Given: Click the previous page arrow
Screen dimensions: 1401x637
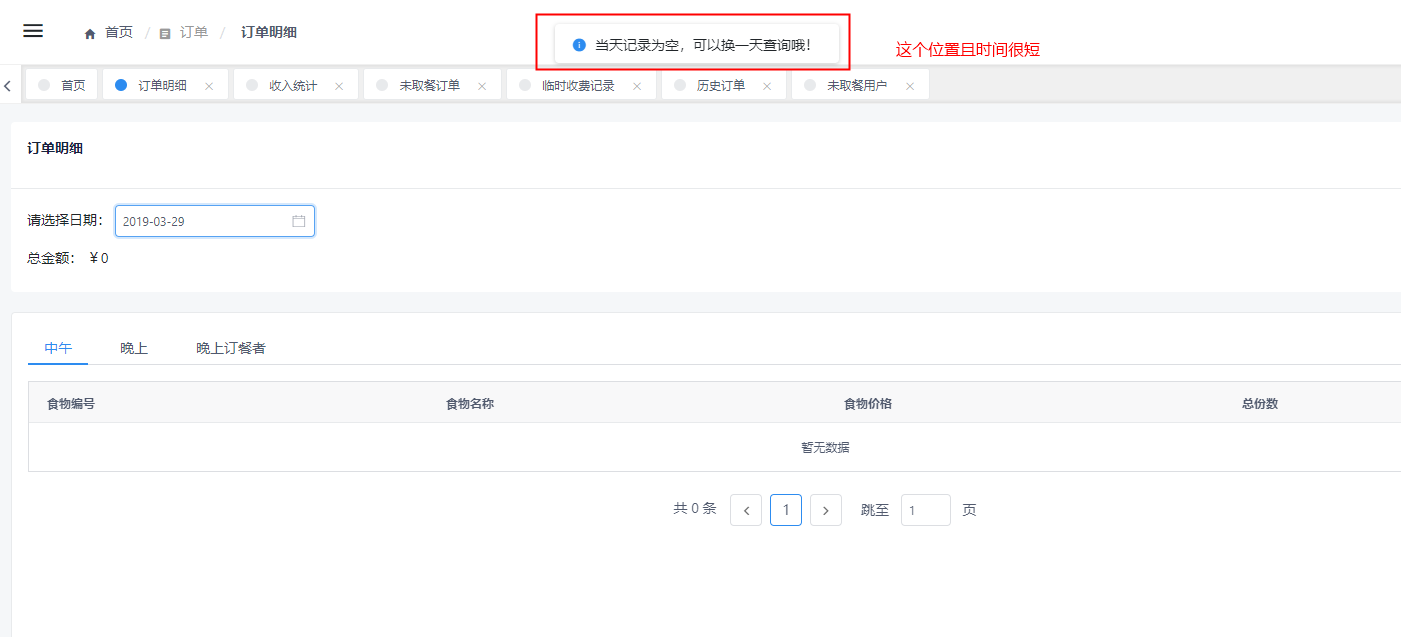Looking at the screenshot, I should [746, 509].
